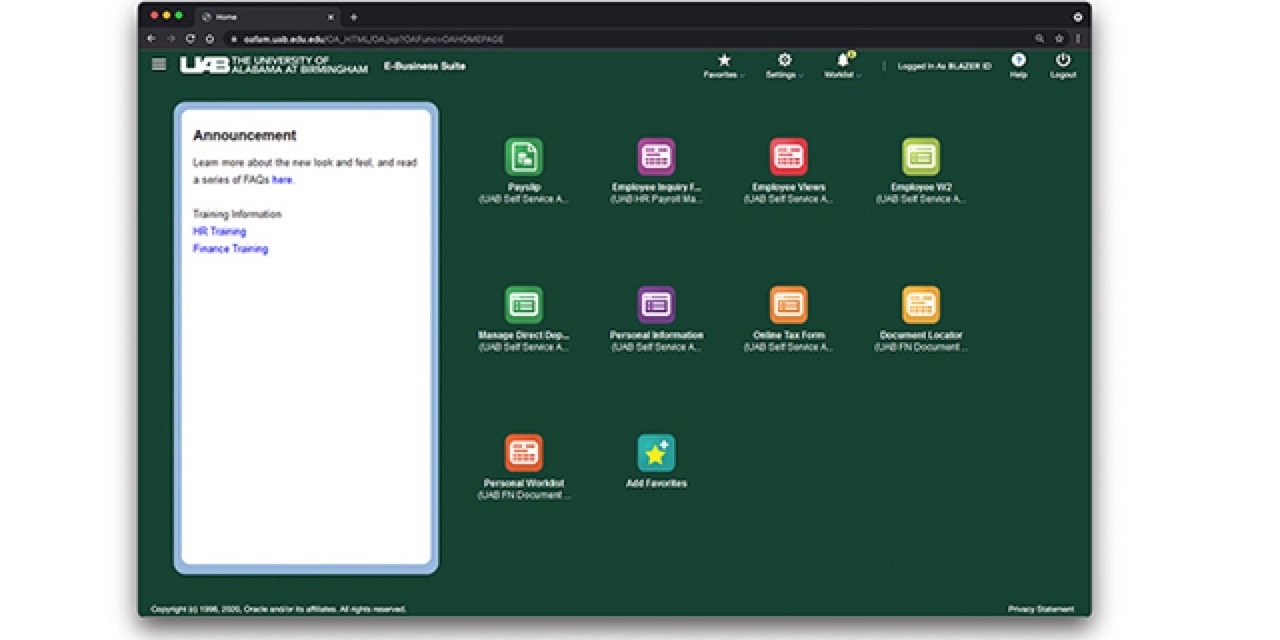Select the Home browser tab

click(x=265, y=17)
